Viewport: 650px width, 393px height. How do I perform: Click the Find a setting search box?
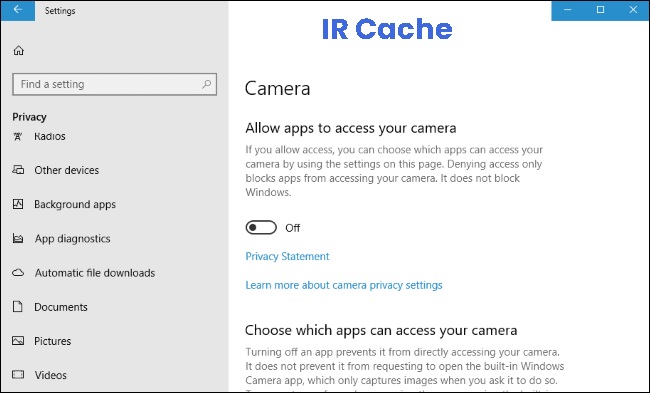(114, 84)
